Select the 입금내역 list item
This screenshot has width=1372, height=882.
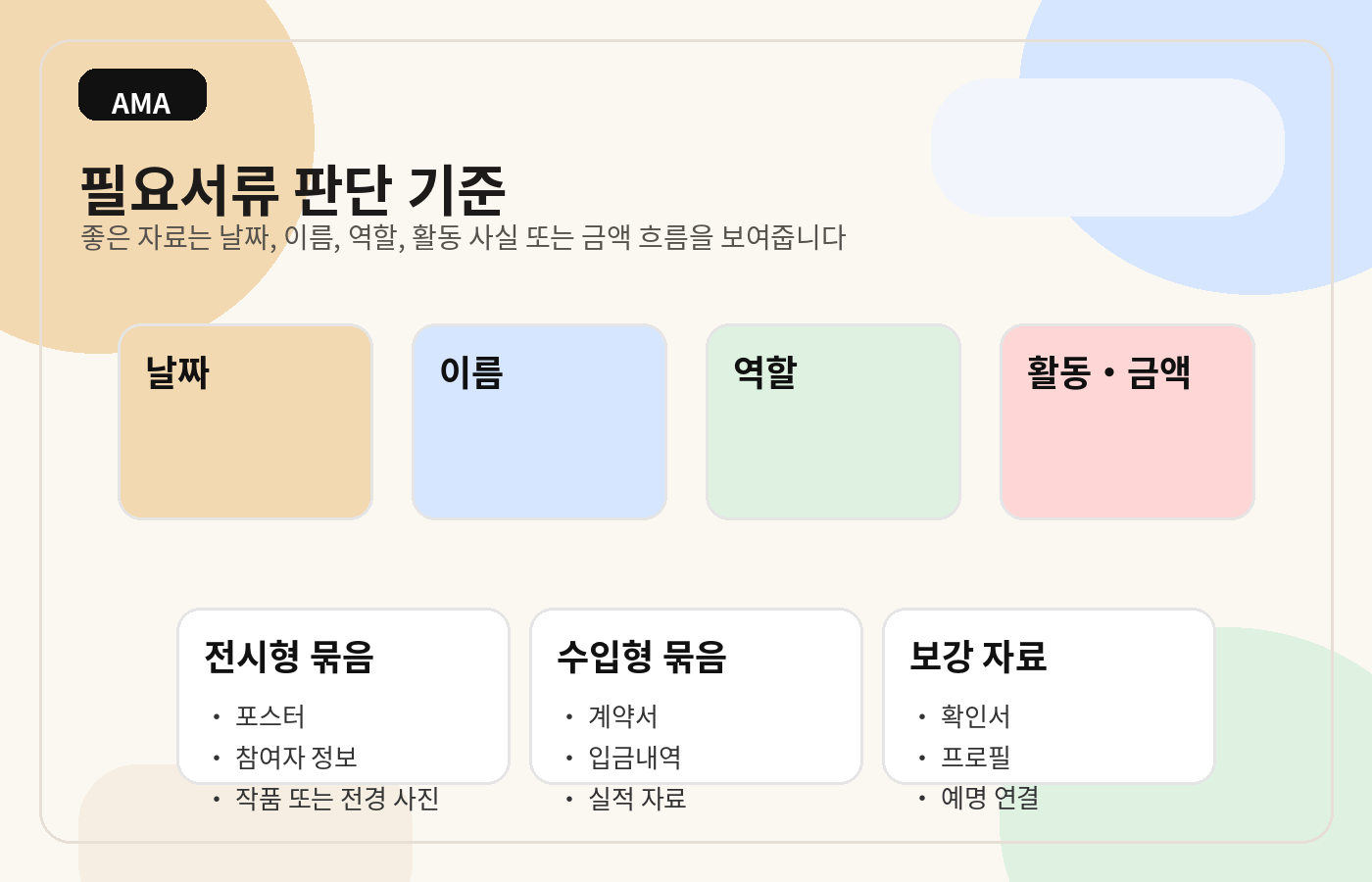[x=634, y=758]
